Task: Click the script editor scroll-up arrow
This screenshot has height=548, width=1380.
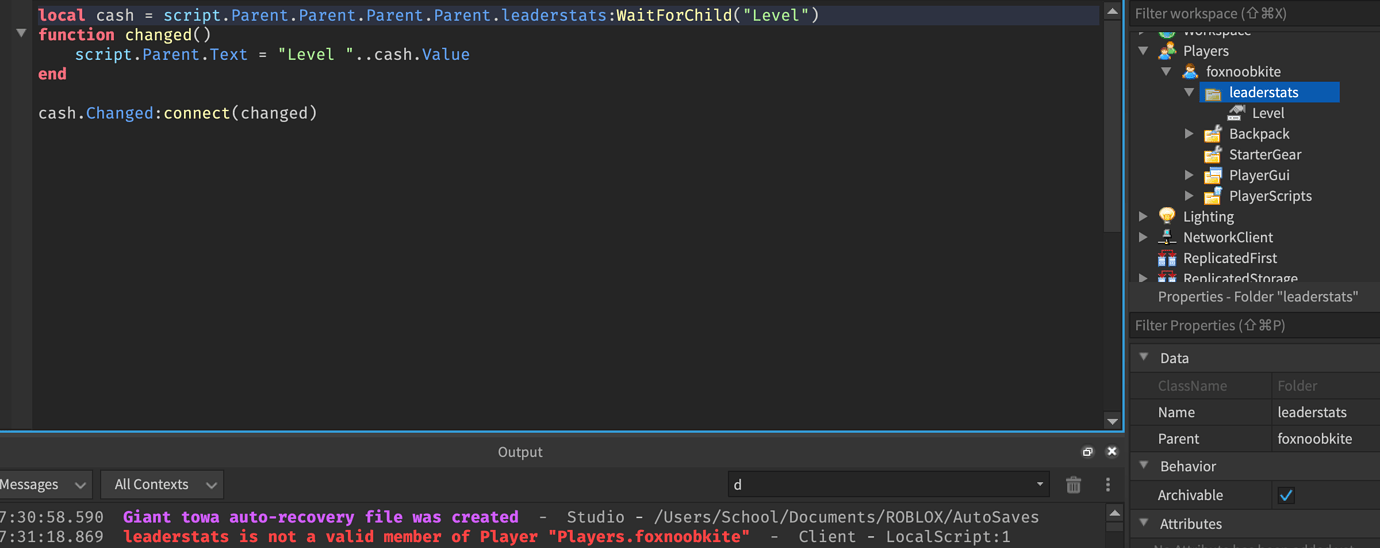Action: tap(1112, 13)
